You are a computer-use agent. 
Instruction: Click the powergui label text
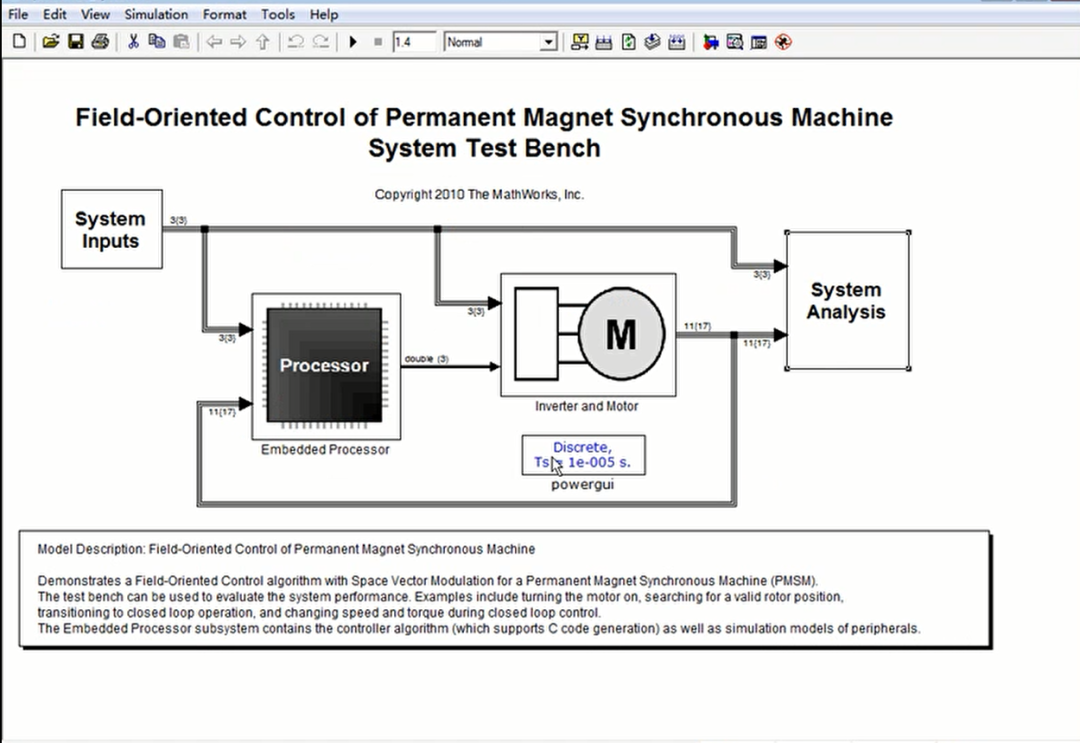[x=583, y=485]
